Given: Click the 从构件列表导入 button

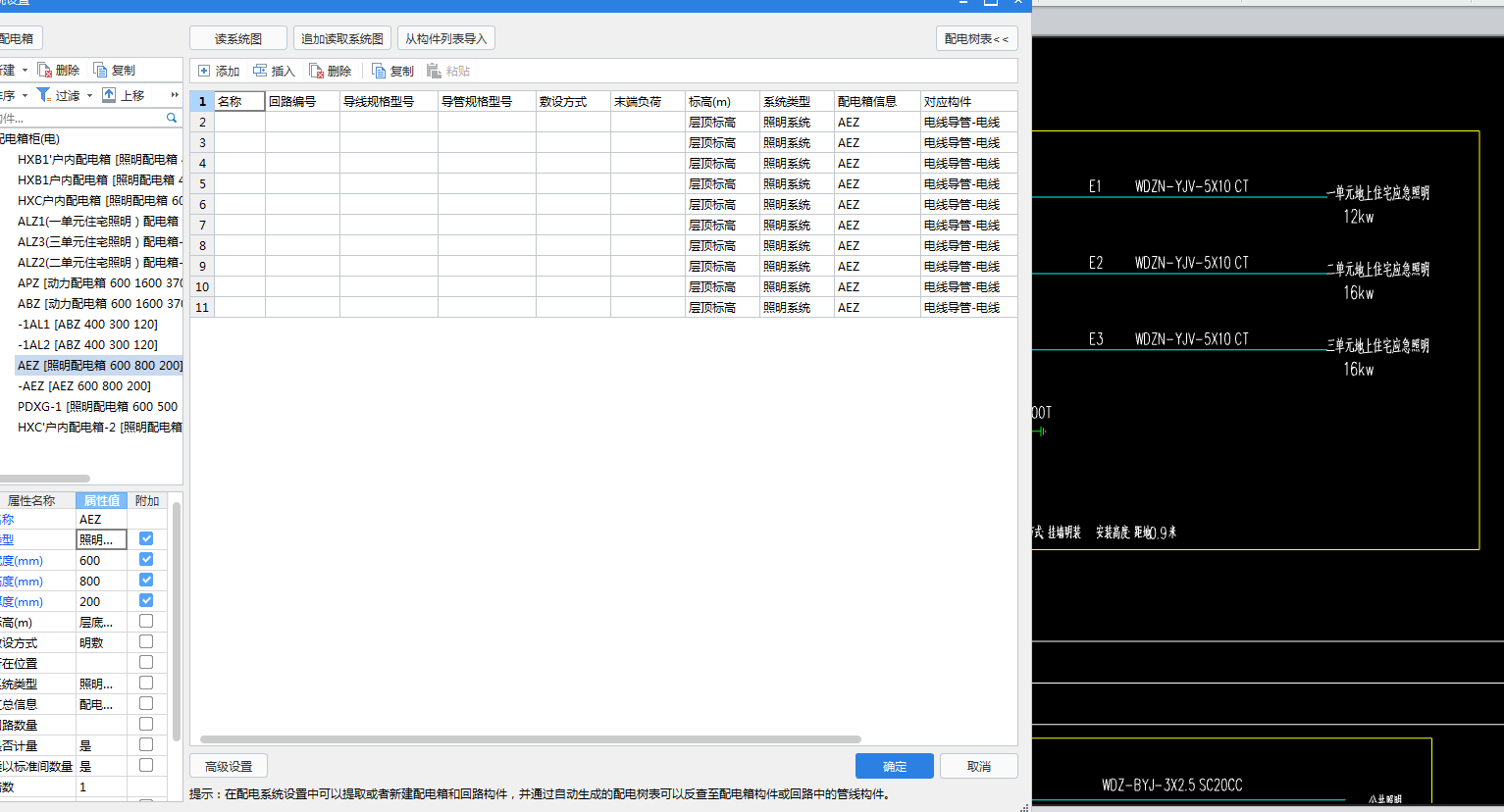Looking at the screenshot, I should pyautogui.click(x=446, y=38).
